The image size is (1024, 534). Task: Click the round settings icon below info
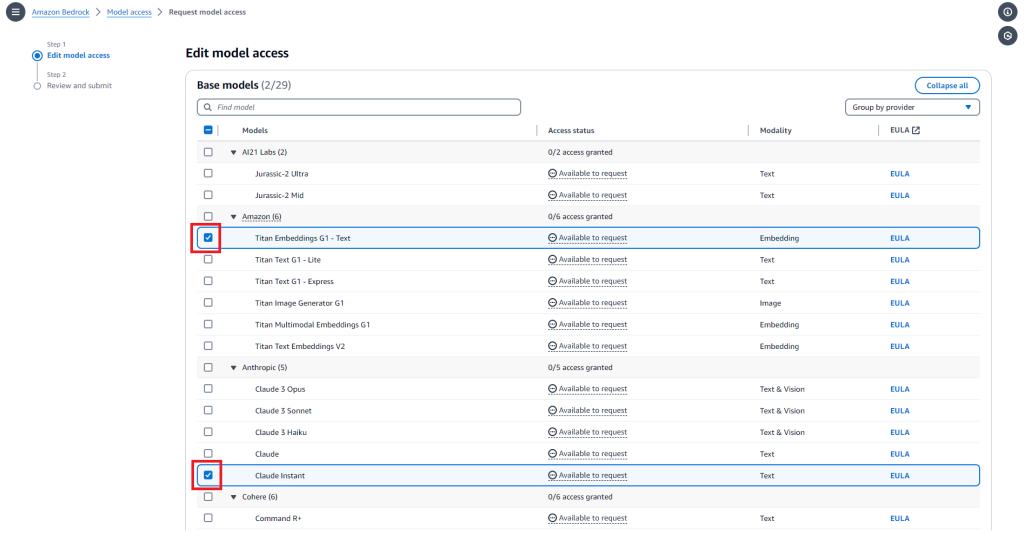pyautogui.click(x=1008, y=36)
